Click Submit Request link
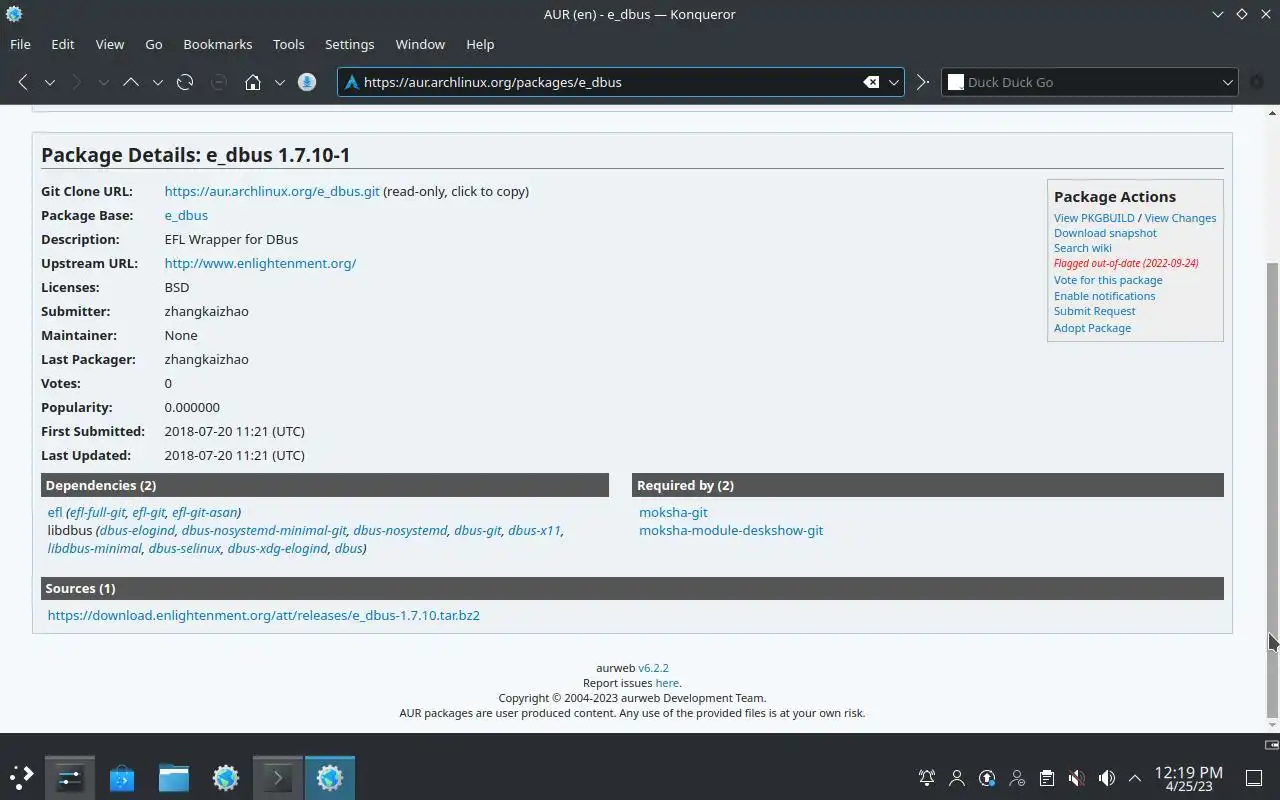 tap(1094, 311)
